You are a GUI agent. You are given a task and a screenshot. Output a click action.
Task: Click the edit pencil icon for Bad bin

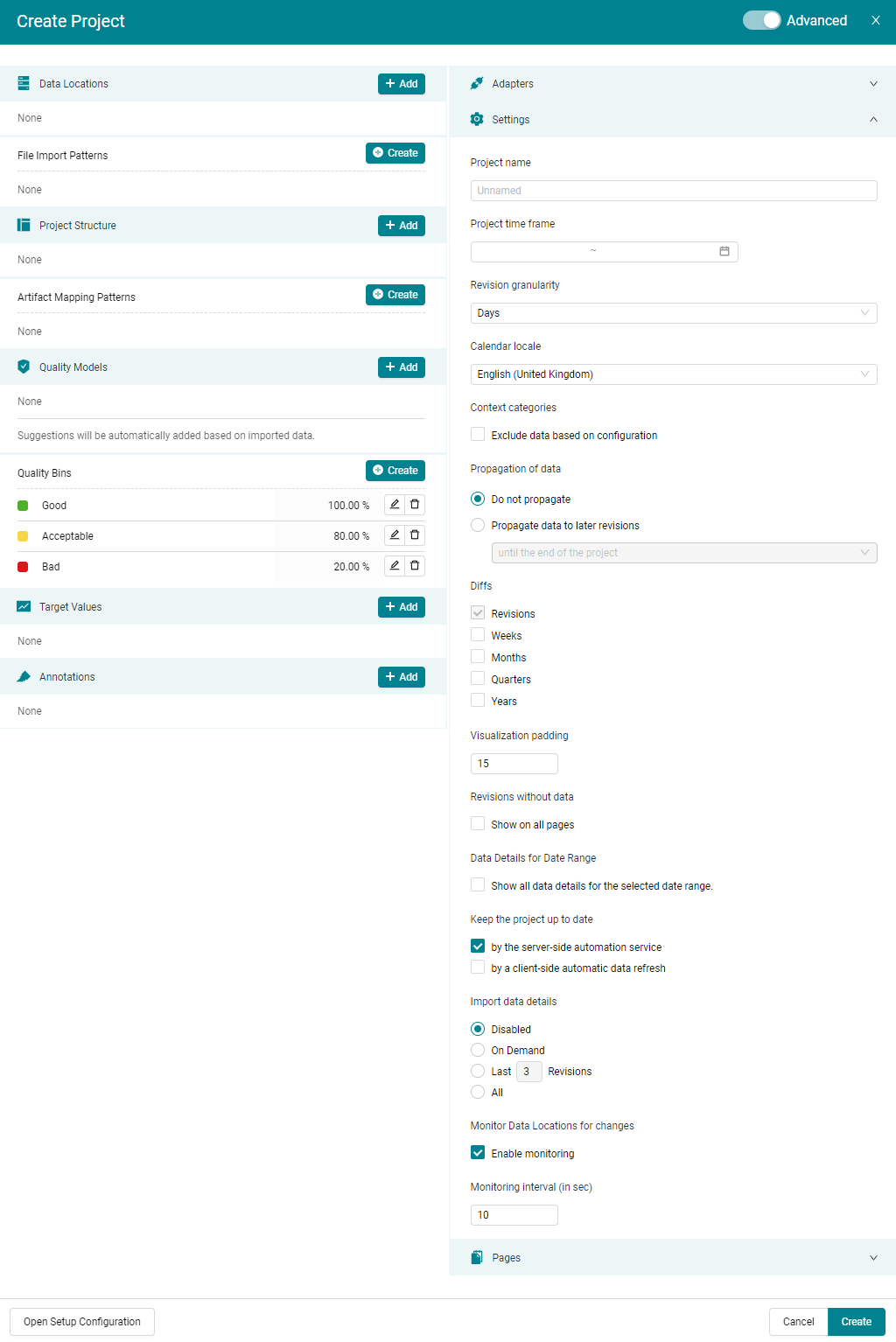(395, 566)
